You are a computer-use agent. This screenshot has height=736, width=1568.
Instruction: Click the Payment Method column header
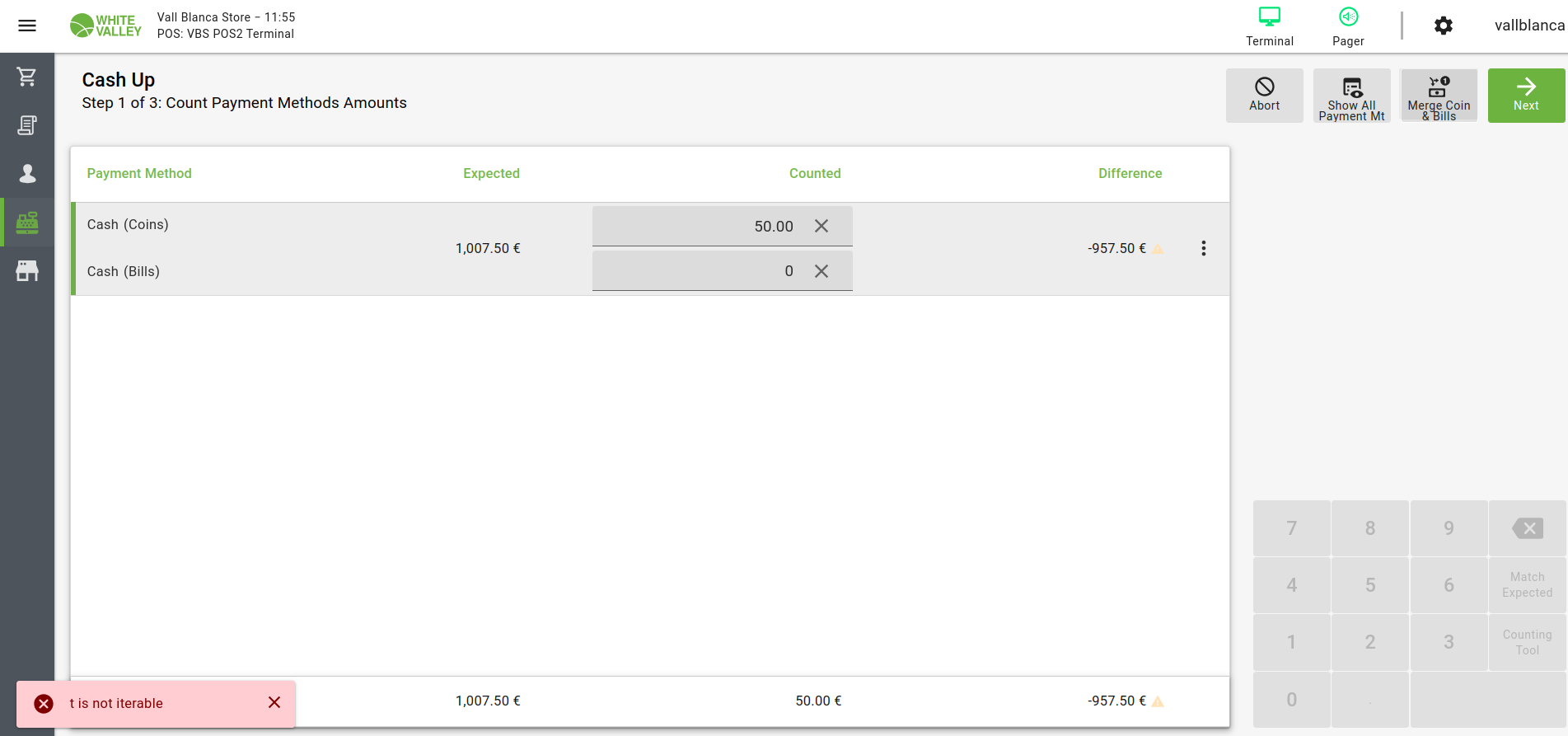[x=139, y=173]
